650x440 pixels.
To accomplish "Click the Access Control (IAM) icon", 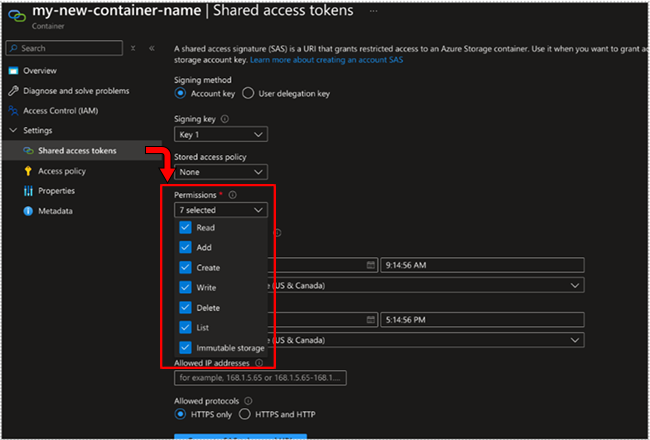I will tap(14, 110).
